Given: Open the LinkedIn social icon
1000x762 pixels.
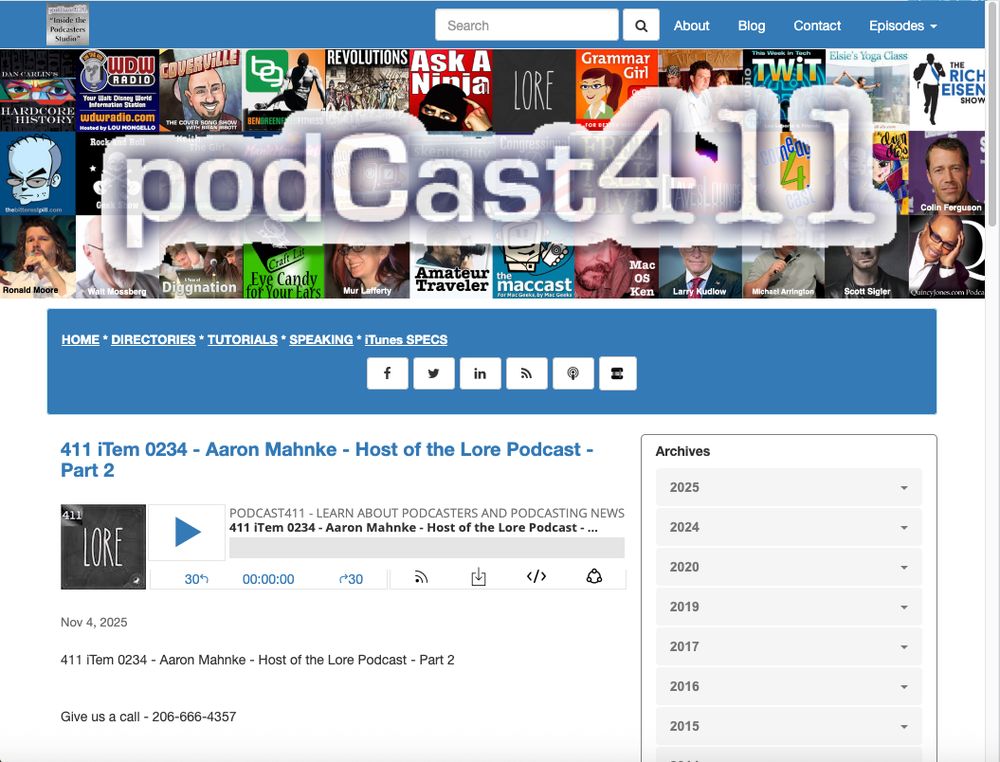Looking at the screenshot, I should point(480,373).
